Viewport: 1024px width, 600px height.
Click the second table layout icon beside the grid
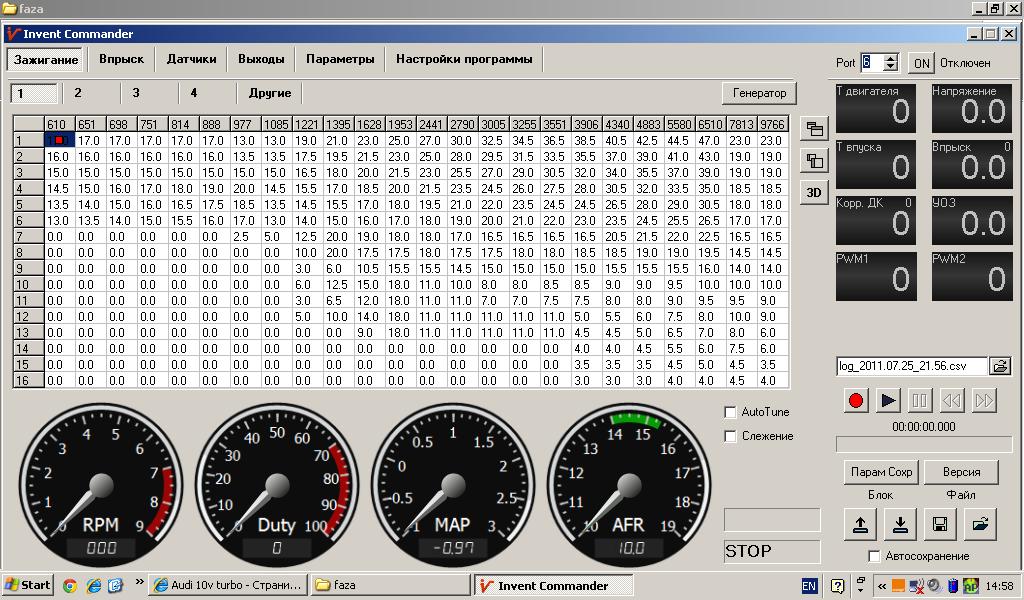pos(814,161)
